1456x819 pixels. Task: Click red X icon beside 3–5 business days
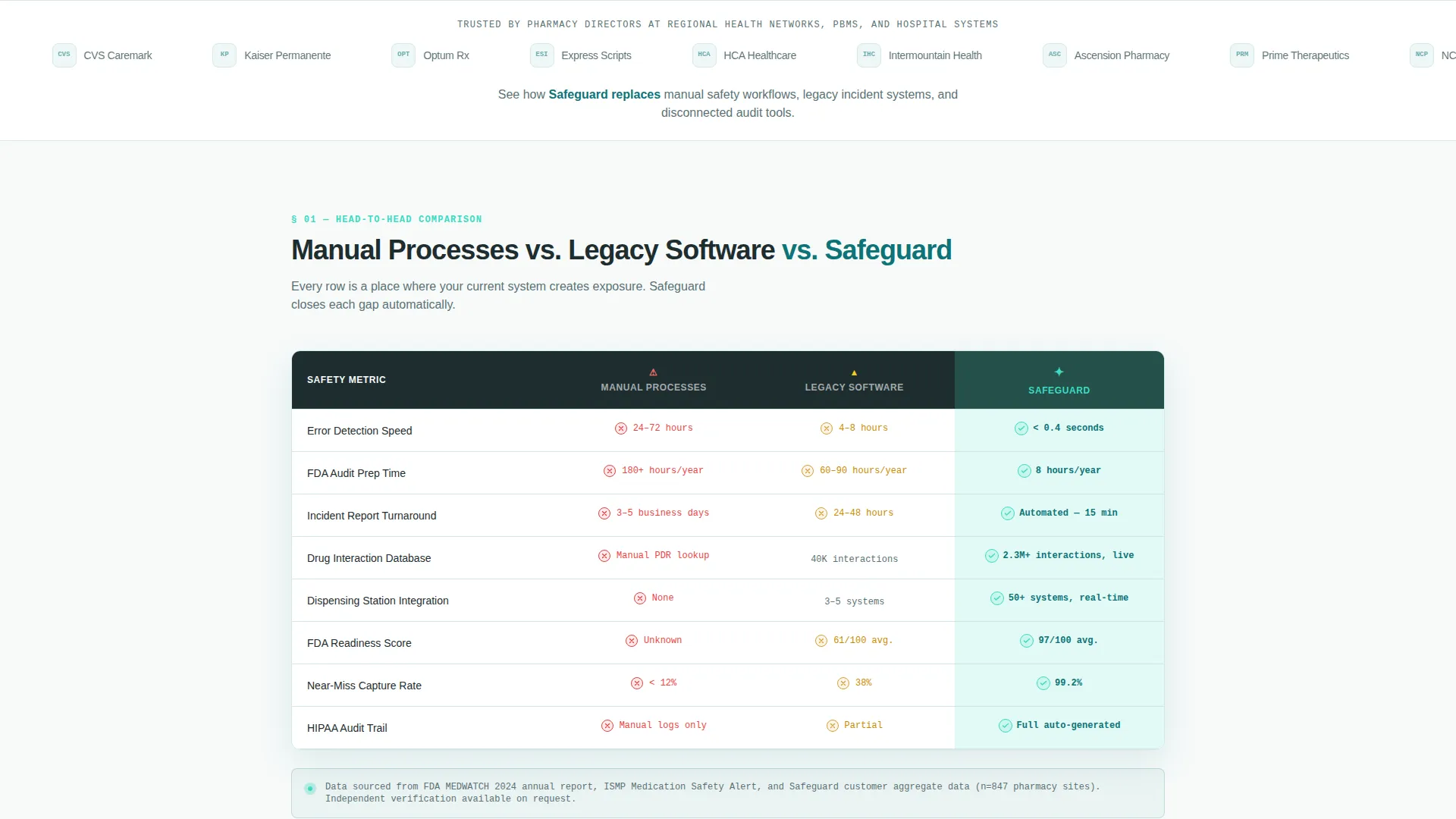tap(604, 513)
